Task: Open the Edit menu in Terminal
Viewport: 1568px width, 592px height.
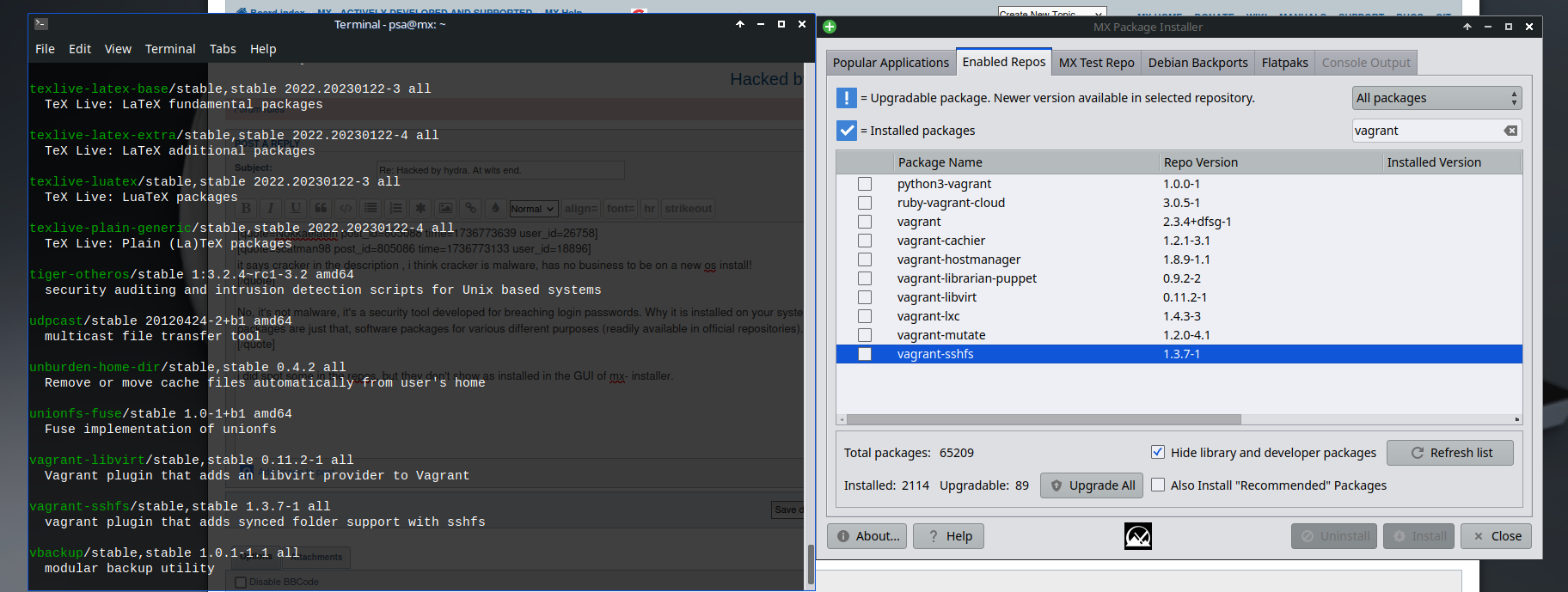Action: pos(80,49)
